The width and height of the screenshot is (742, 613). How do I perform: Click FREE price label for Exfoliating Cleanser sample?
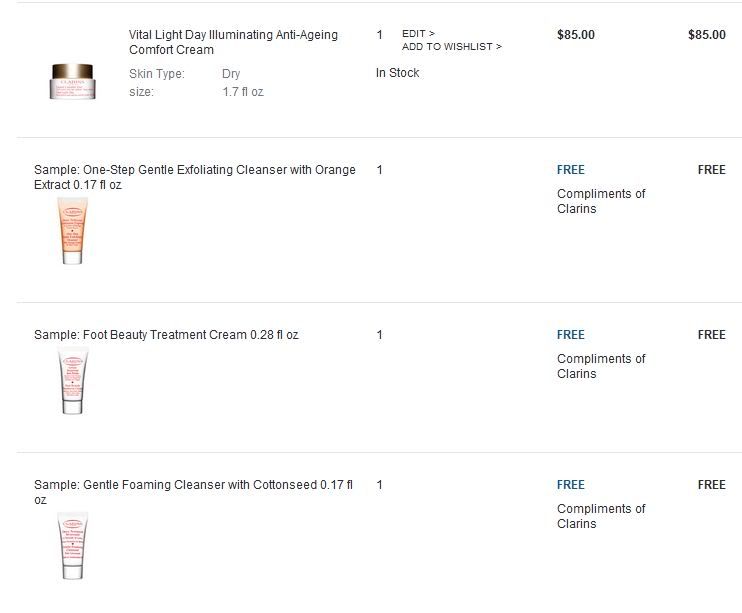click(x=571, y=170)
